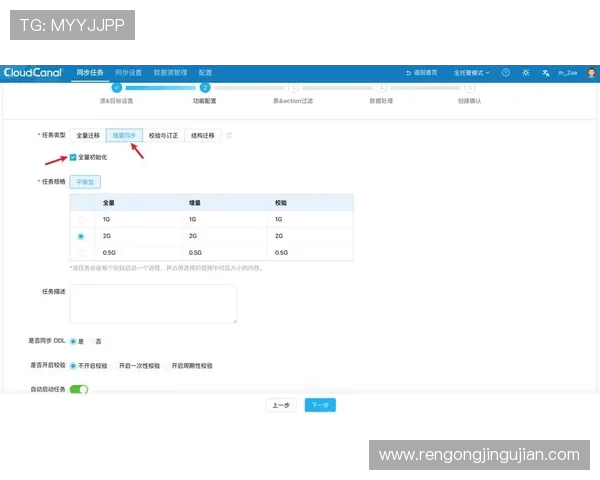Image resolution: width=600 pixels, height=480 pixels.
Task: Toggle the 自动启动任务 switch
Action: (78, 389)
